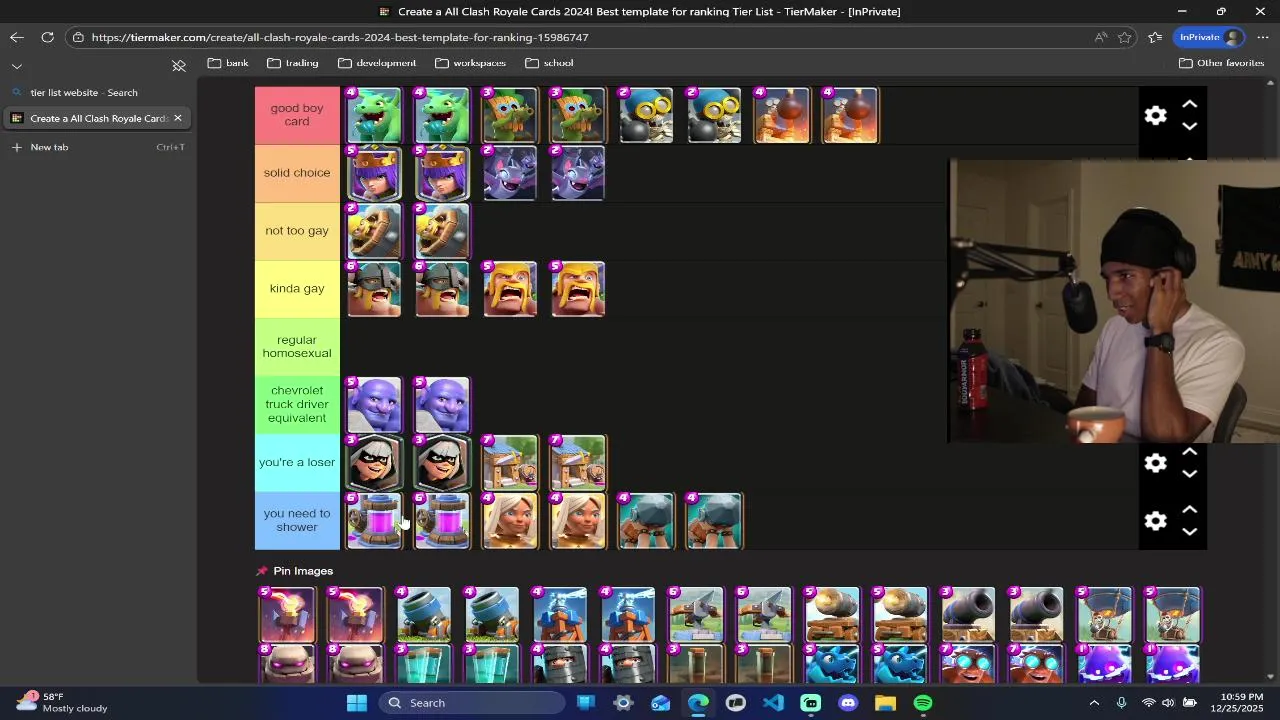This screenshot has width=1280, height=720.
Task: Select leftmost Baby Dragon card in good boy row
Action: pyautogui.click(x=373, y=115)
